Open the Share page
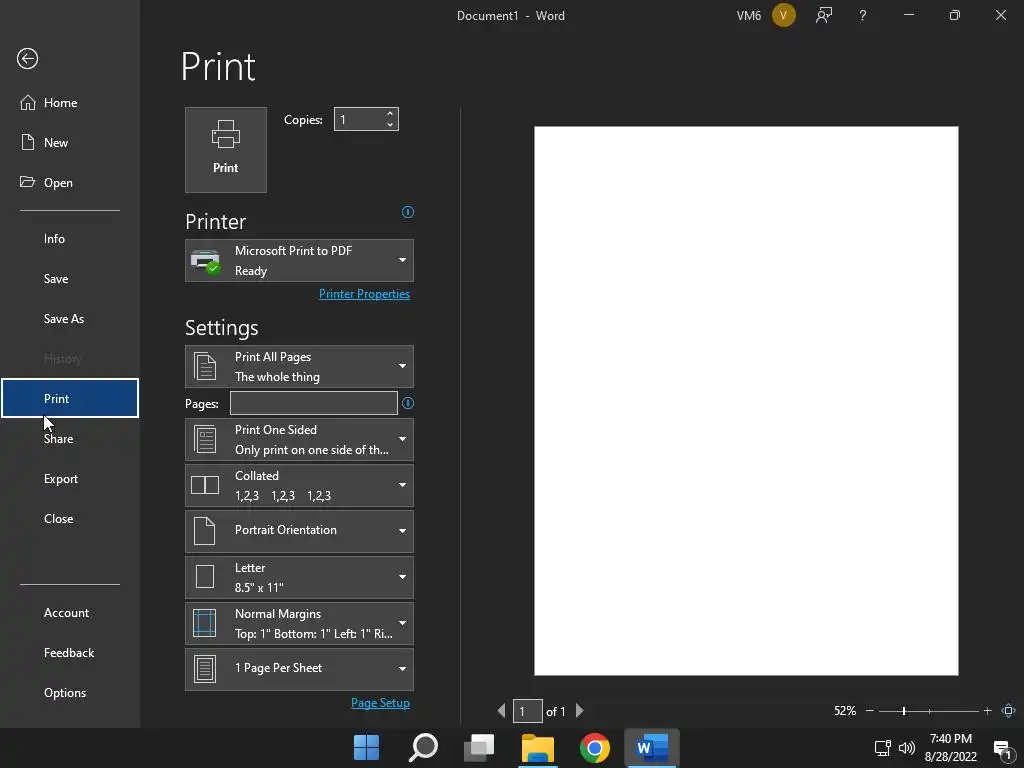 [x=70, y=439]
